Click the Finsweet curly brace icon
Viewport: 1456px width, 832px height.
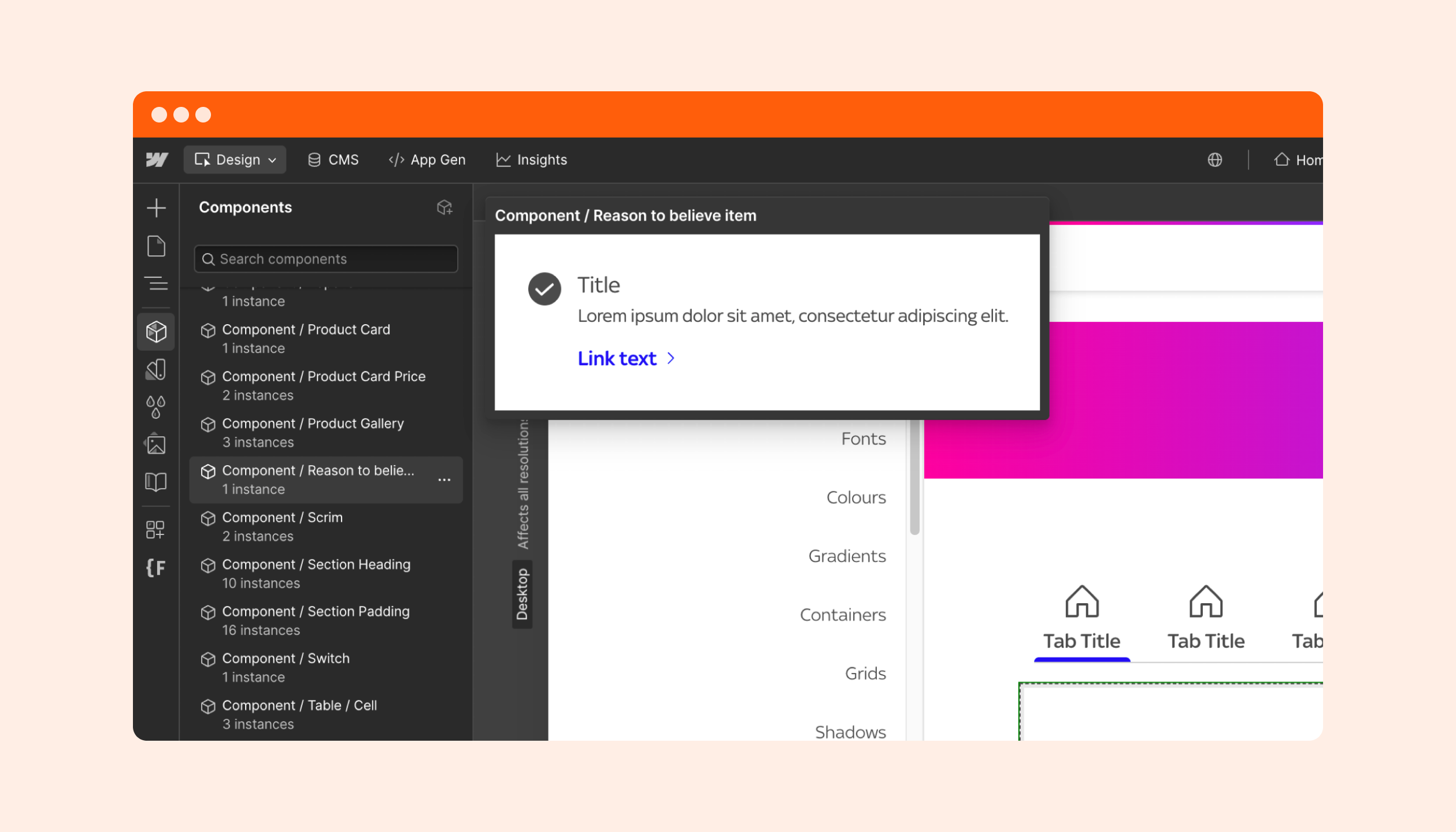tap(156, 567)
